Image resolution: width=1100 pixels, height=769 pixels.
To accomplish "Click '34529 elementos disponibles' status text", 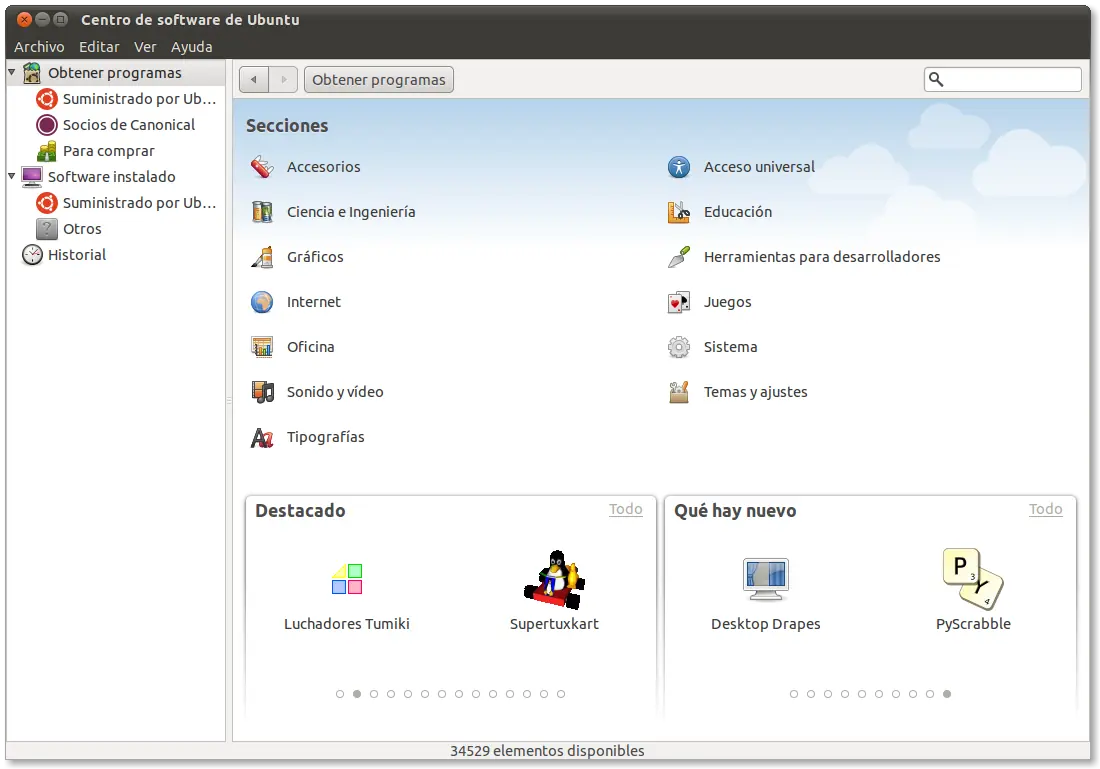I will pos(547,751).
